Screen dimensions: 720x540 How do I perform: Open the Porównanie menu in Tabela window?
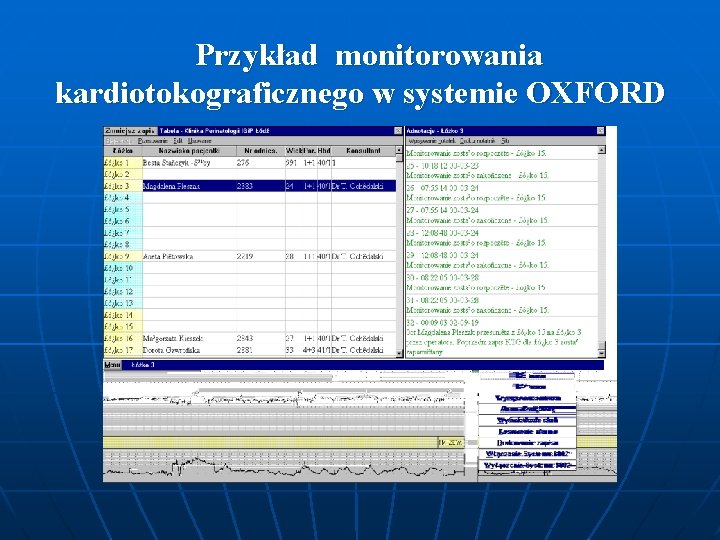152,141
